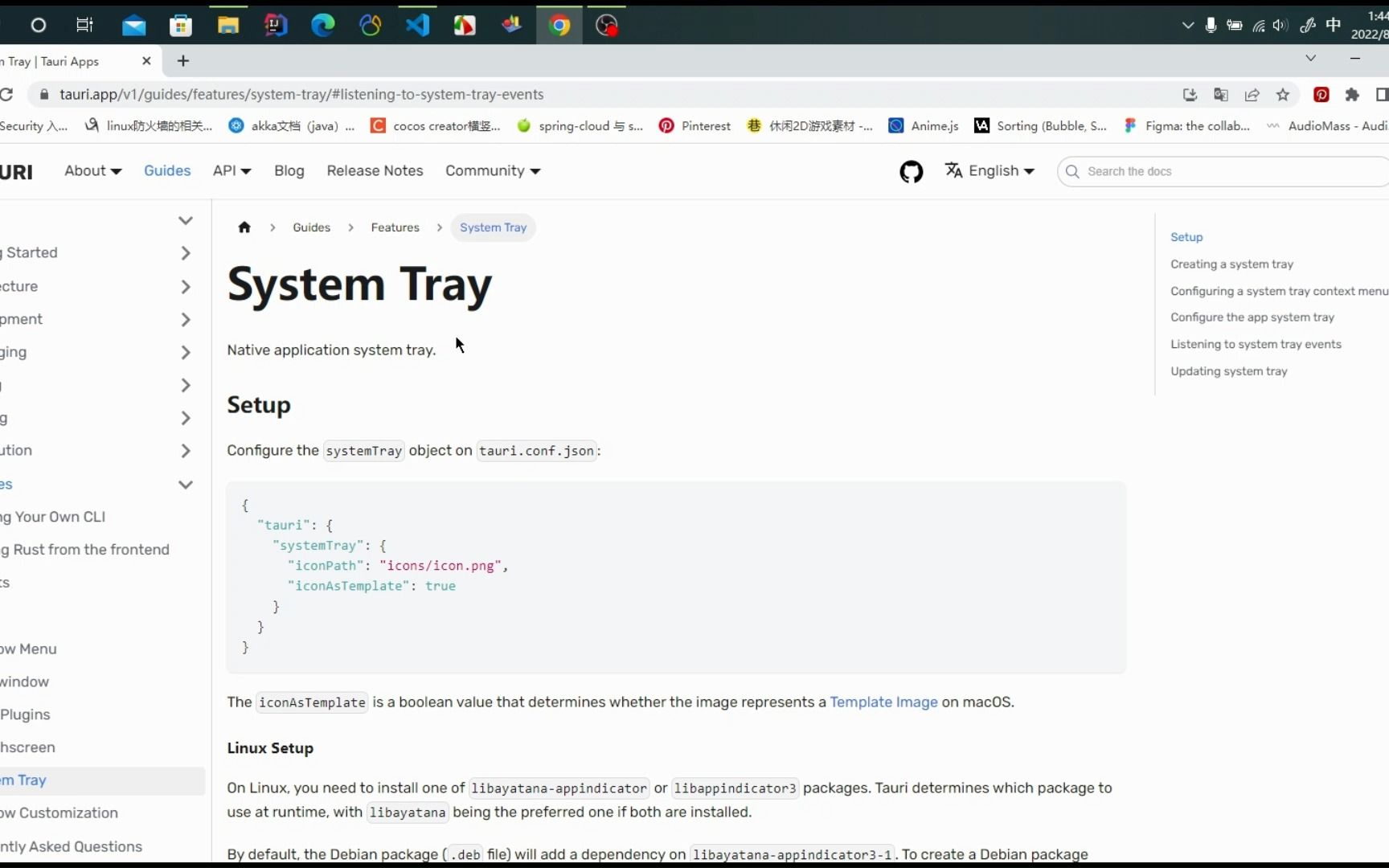Jump to Creating a system tray section
Viewport: 1389px width, 868px height.
click(x=1232, y=264)
